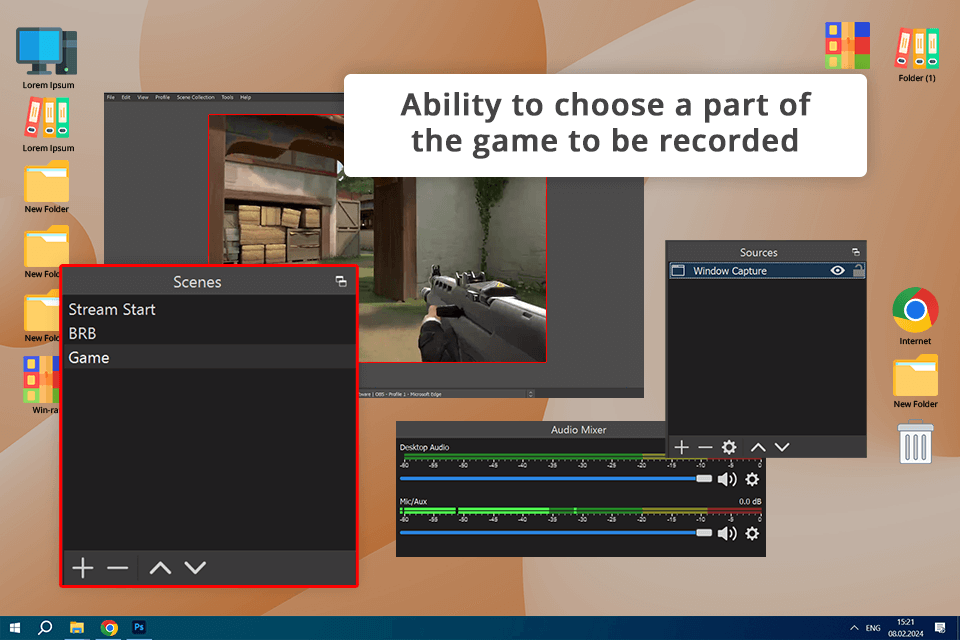Switch the ENG input language indicator

pyautogui.click(x=873, y=628)
